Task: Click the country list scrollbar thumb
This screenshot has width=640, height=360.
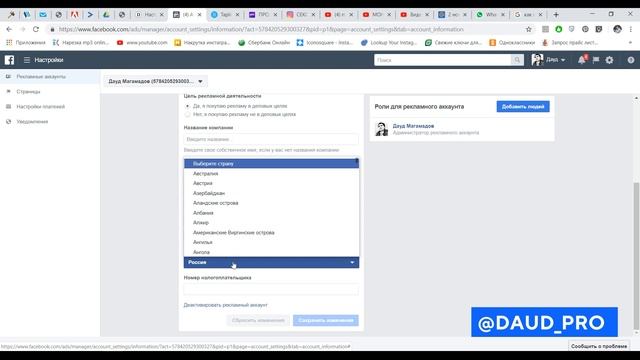Action: pyautogui.click(x=357, y=162)
